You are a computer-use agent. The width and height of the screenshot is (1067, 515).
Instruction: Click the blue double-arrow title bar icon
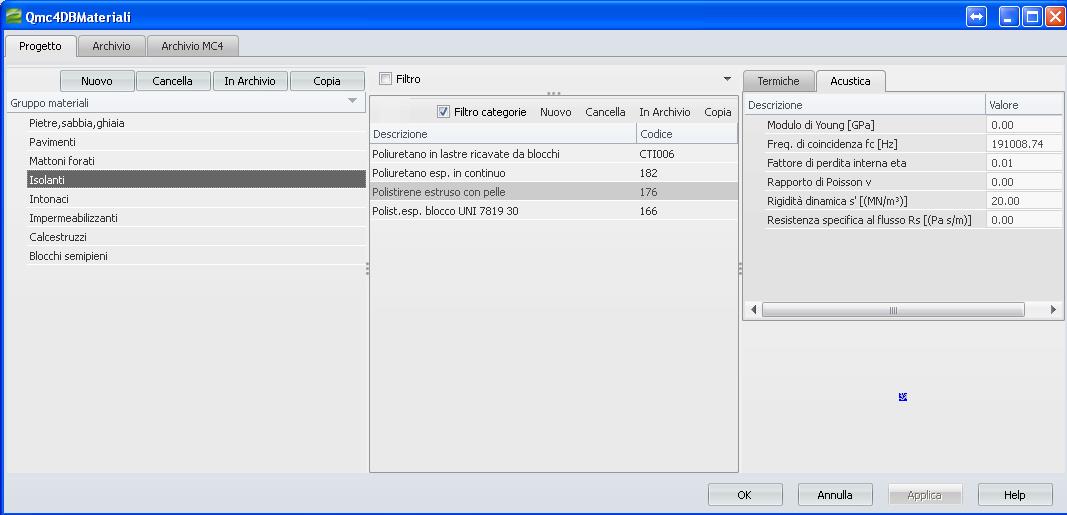(x=977, y=17)
